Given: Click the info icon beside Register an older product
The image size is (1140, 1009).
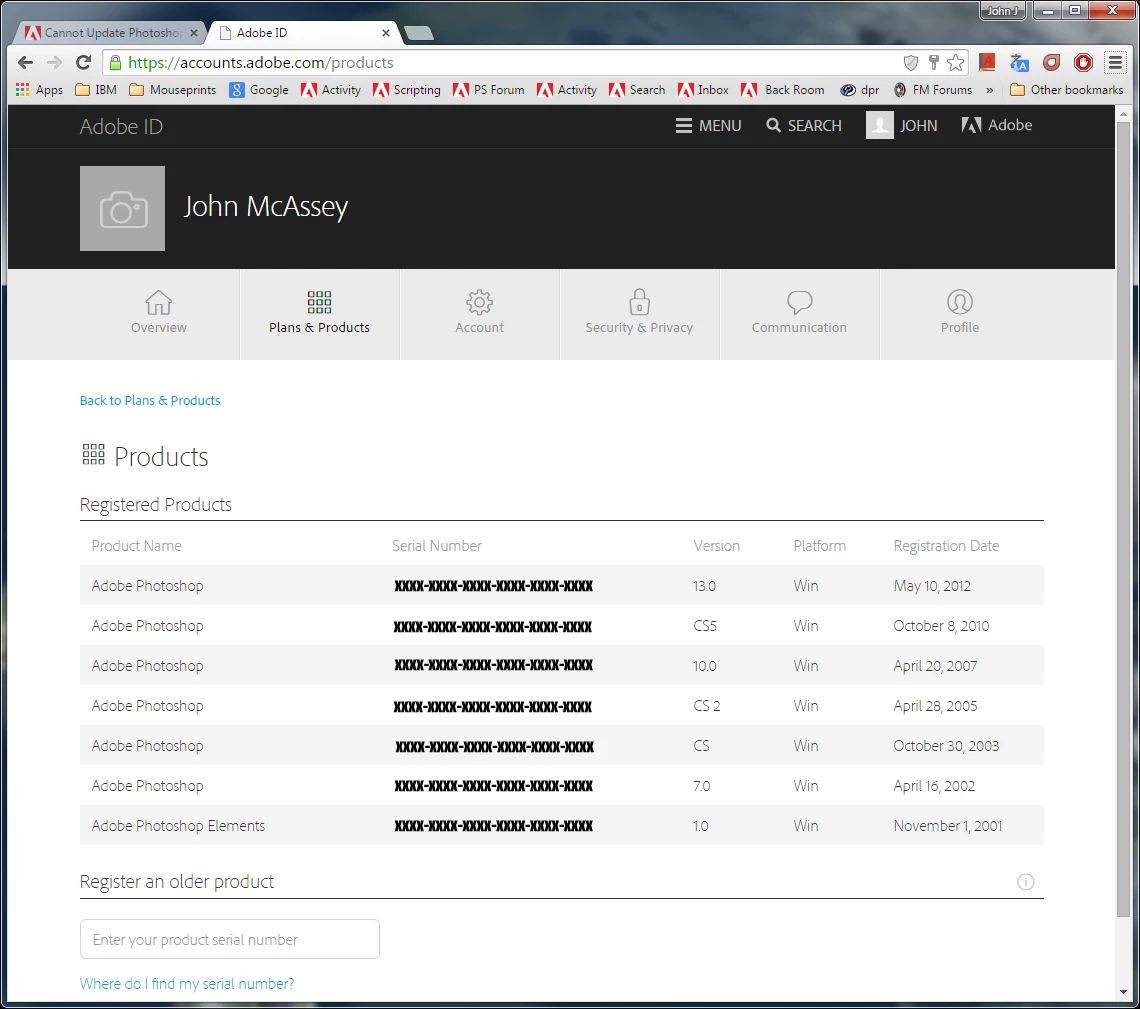Looking at the screenshot, I should [1025, 882].
